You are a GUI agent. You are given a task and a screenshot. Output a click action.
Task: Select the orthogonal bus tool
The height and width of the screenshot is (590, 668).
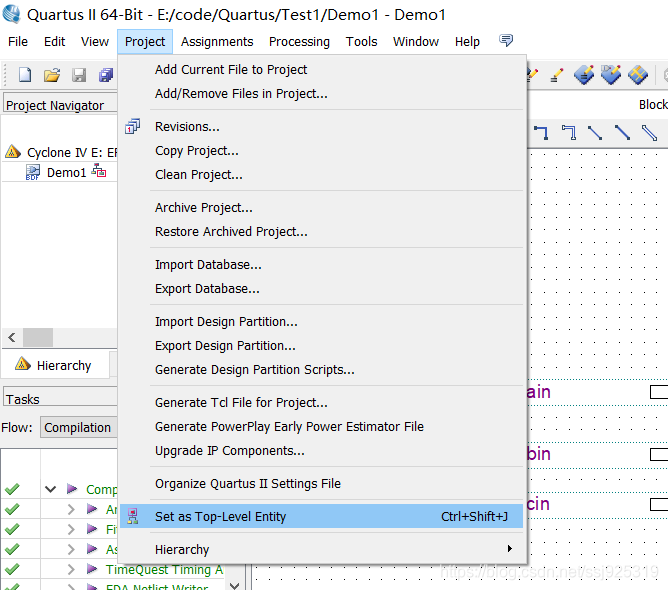(569, 133)
